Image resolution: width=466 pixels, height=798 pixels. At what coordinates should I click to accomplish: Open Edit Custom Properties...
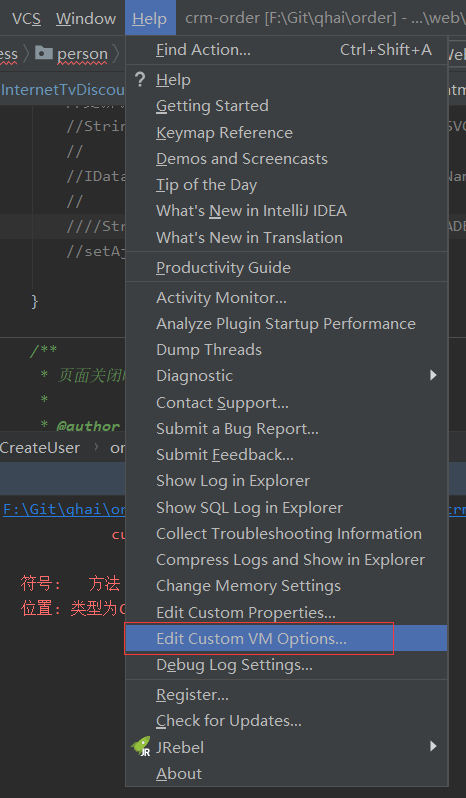(x=286, y=612)
